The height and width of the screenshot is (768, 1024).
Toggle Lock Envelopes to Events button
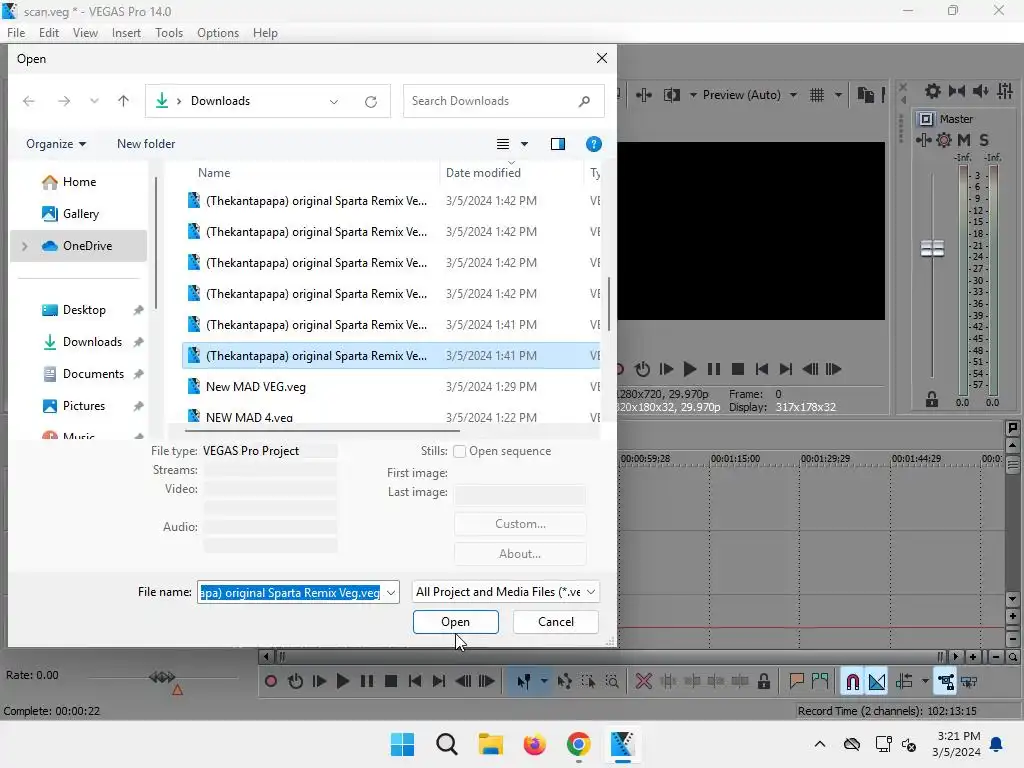coord(946,682)
